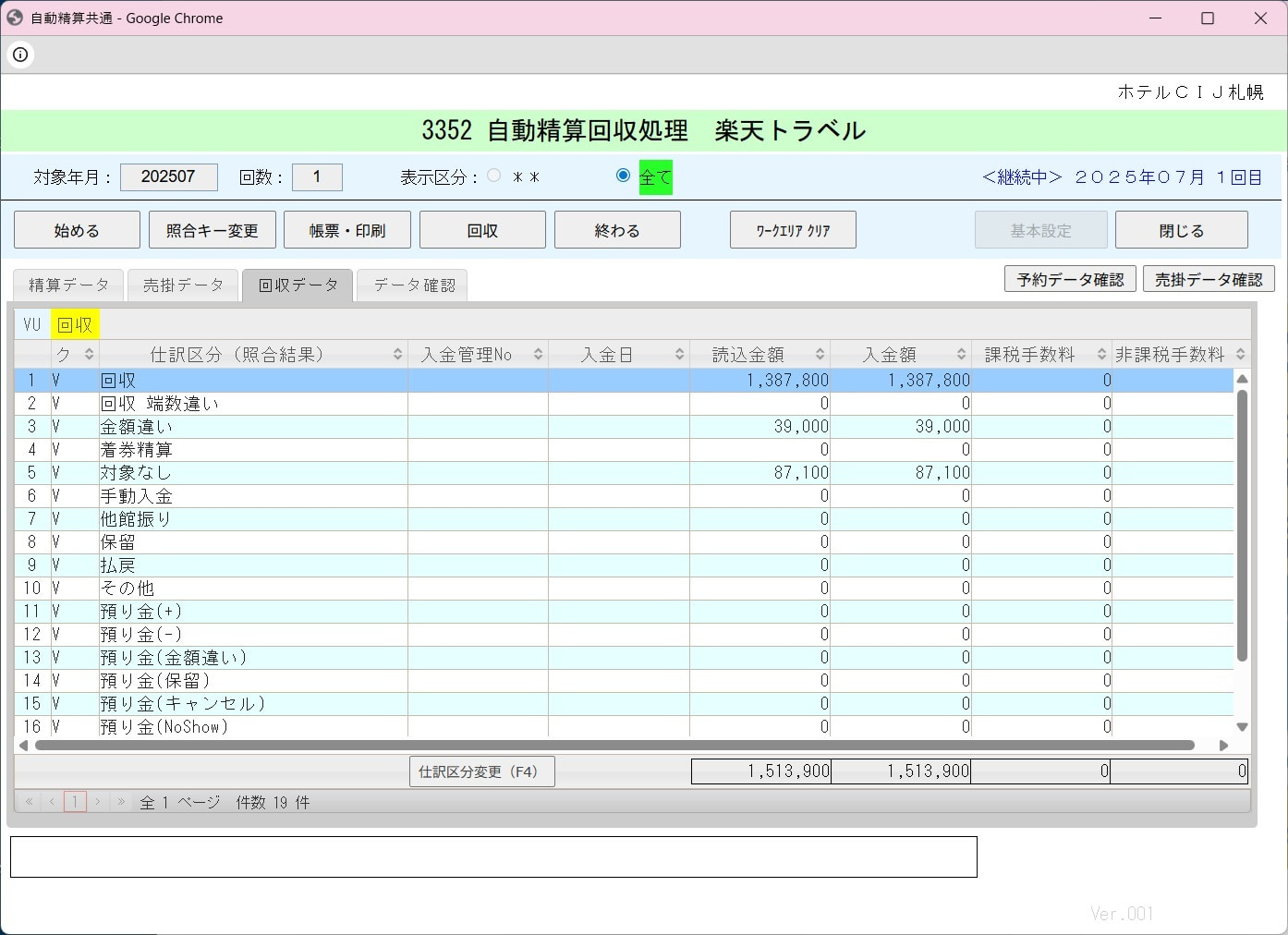
Task: Go to the next page in pager
Action: [98, 802]
